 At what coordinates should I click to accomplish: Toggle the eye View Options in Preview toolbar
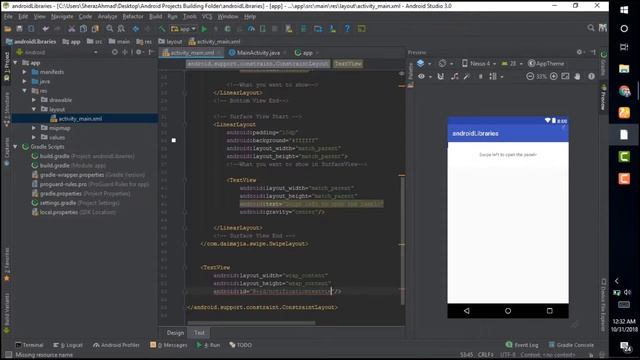click(422, 76)
